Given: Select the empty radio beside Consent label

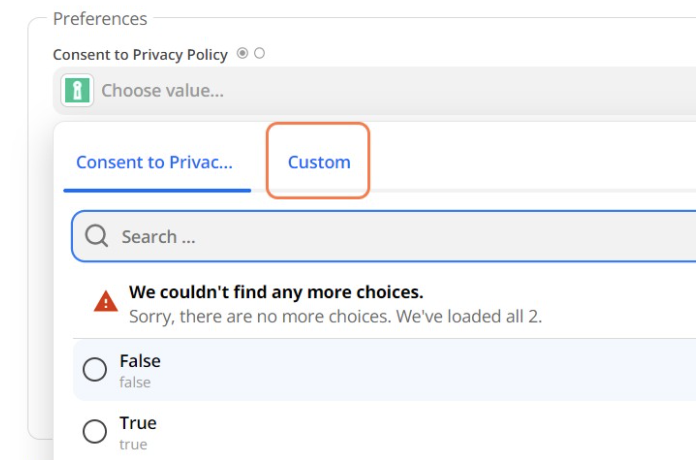Looking at the screenshot, I should (x=260, y=54).
